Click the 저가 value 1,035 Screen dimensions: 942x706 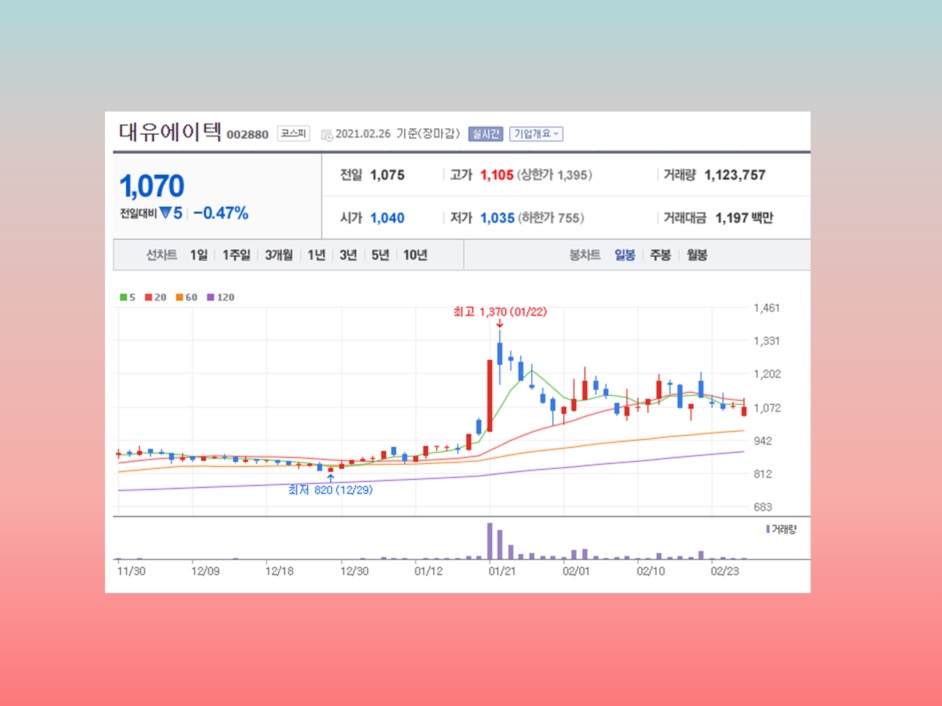[x=497, y=218]
